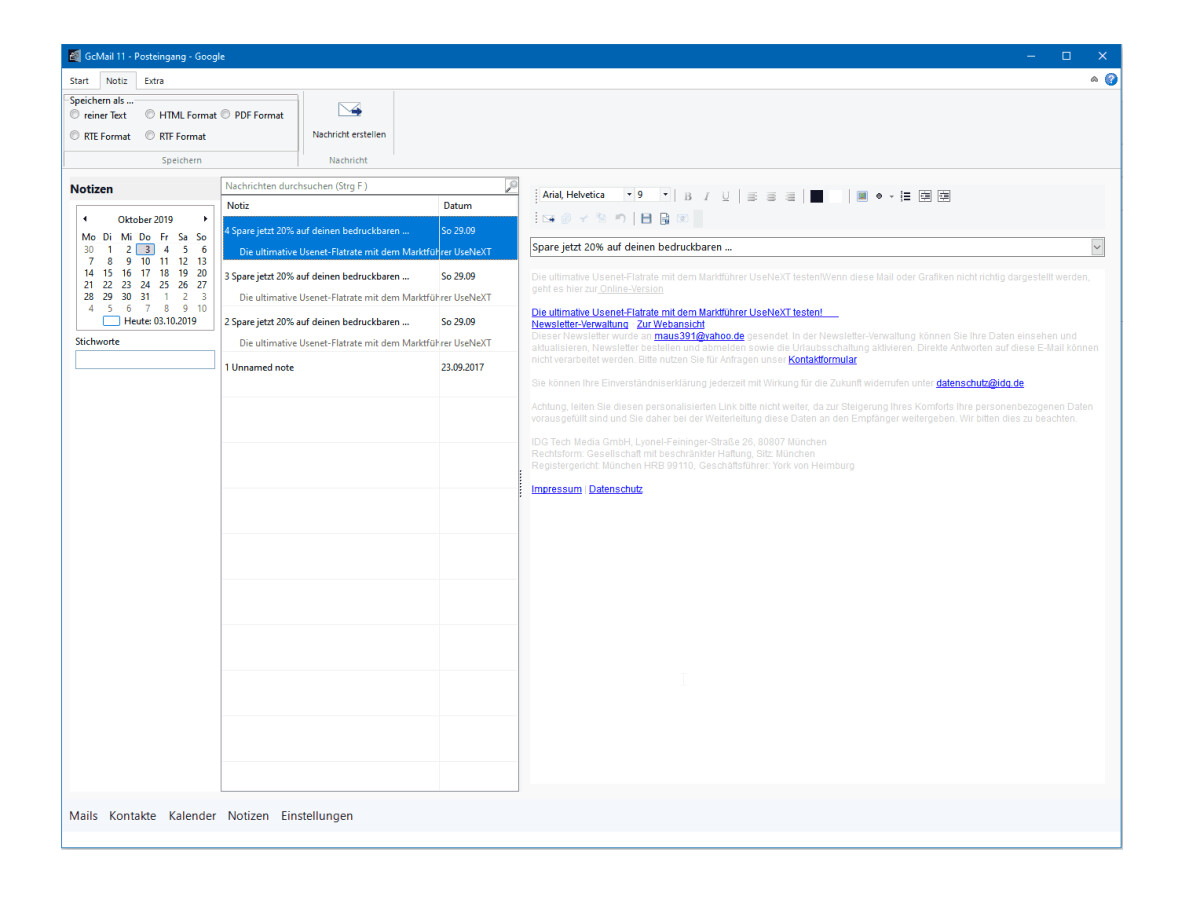
Task: Toggle the numbered list icon
Action: 906,196
